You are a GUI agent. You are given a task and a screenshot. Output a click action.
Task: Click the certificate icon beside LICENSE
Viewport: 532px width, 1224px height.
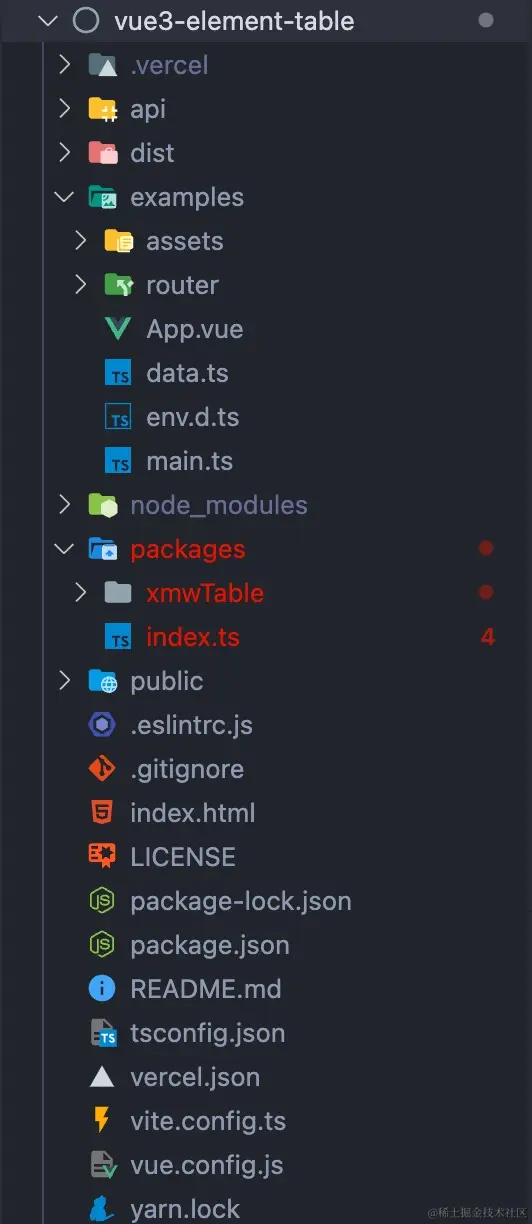(102, 857)
